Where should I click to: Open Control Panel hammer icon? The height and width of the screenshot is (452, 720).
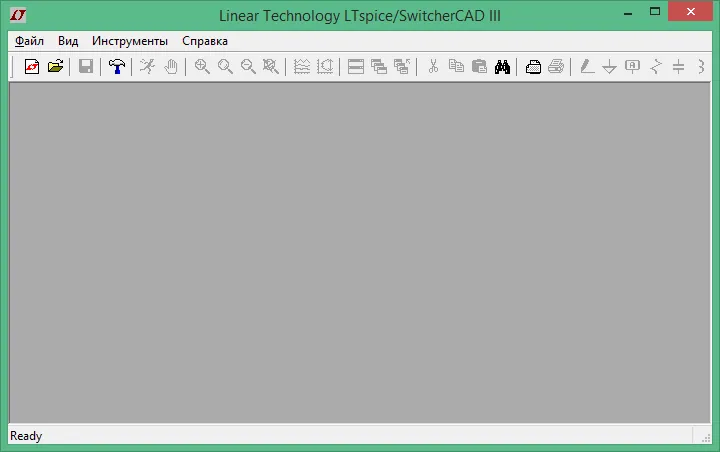coord(117,67)
